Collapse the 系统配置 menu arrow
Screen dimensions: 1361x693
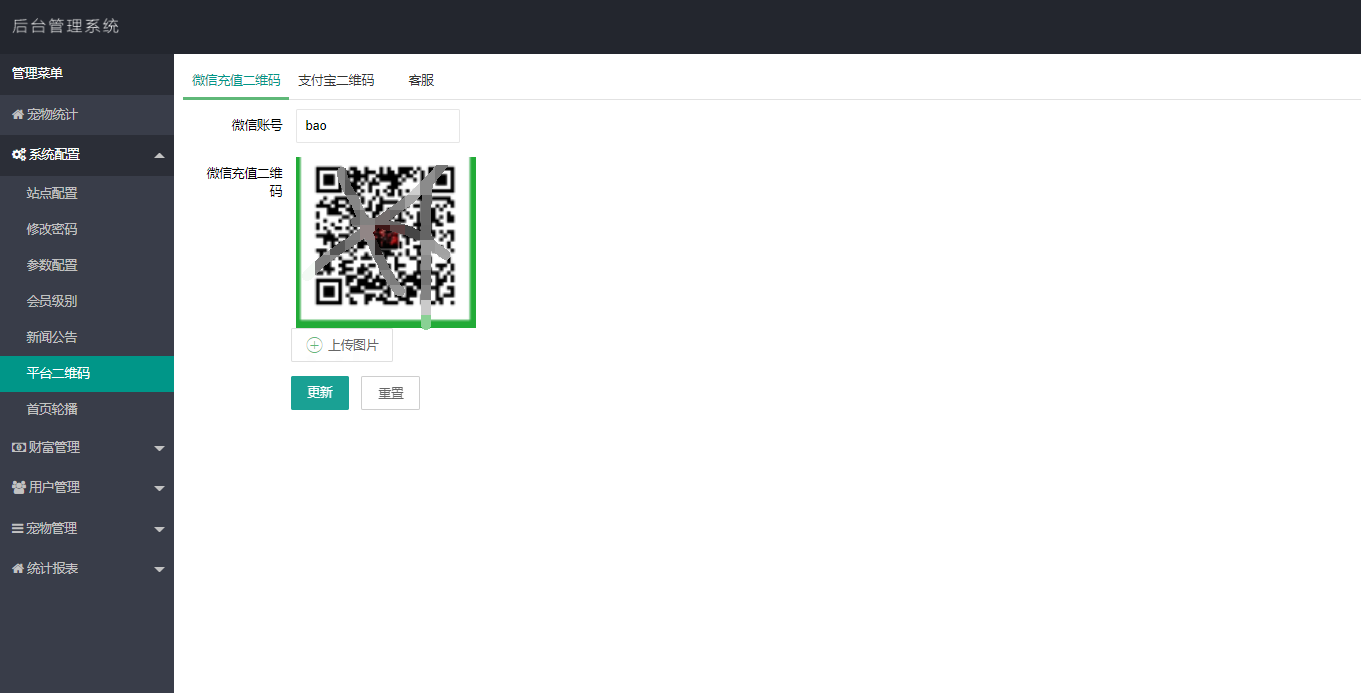pyautogui.click(x=159, y=155)
